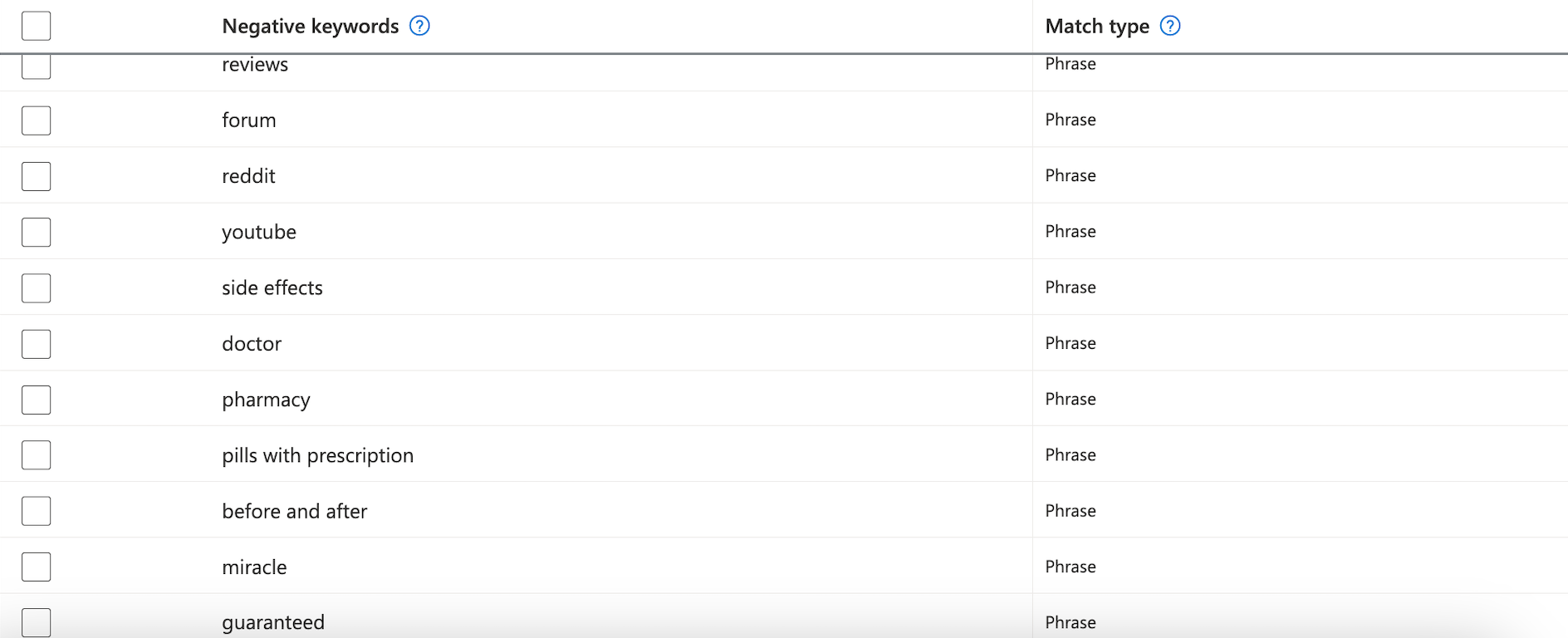Check the doctor keyword checkbox
The width and height of the screenshot is (1568, 638).
[x=37, y=344]
